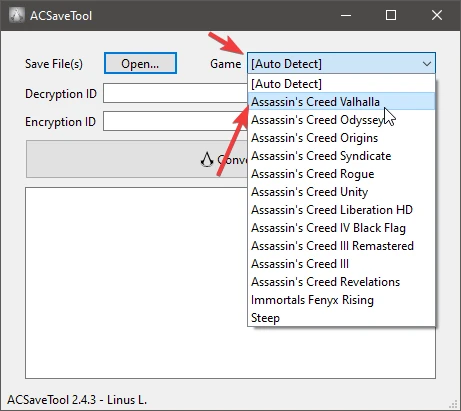Click the Save File(s) label
The image size is (461, 411).
point(54,64)
